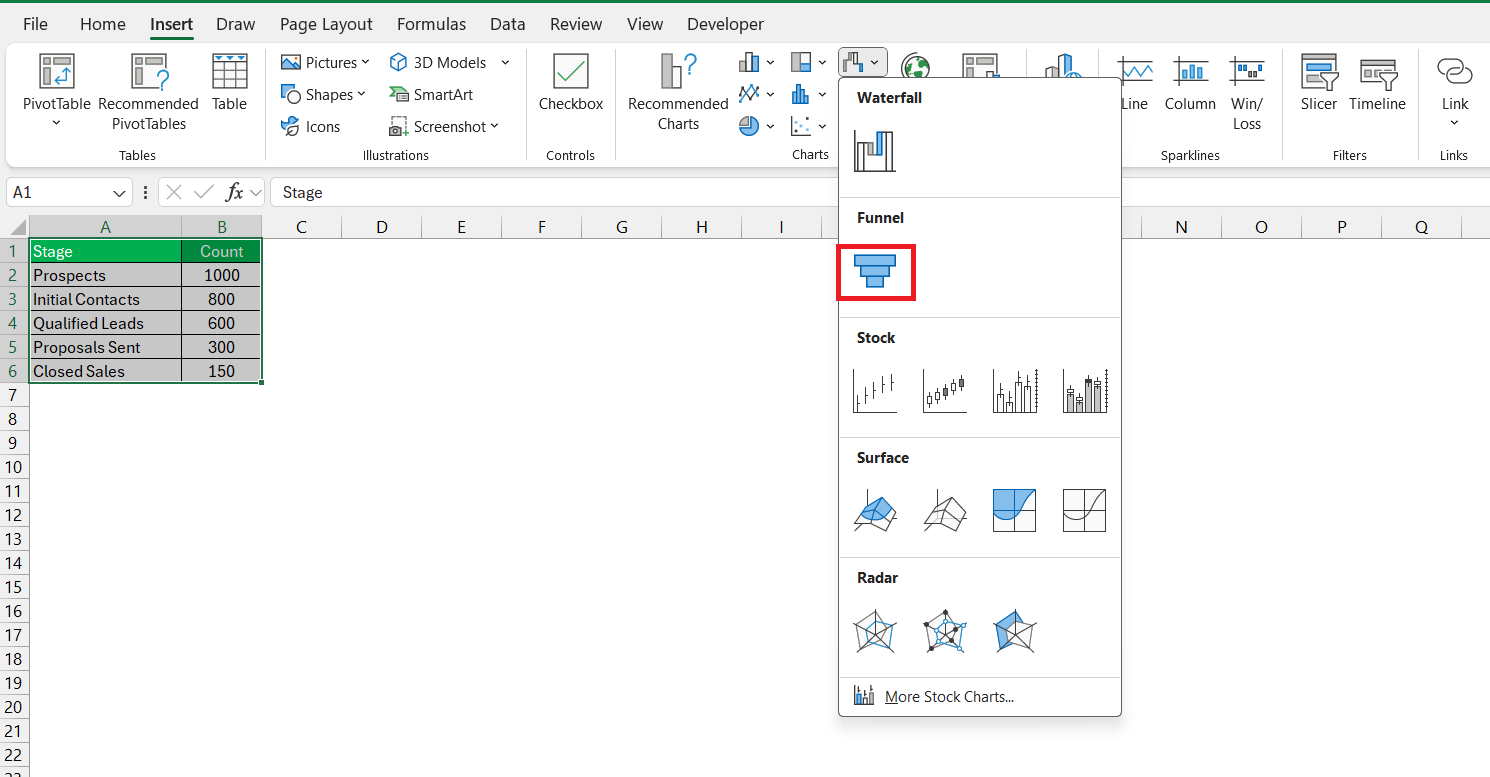Screen dimensions: 1490x777
Task: Insert a Column sparkline
Action: pyautogui.click(x=1190, y=82)
